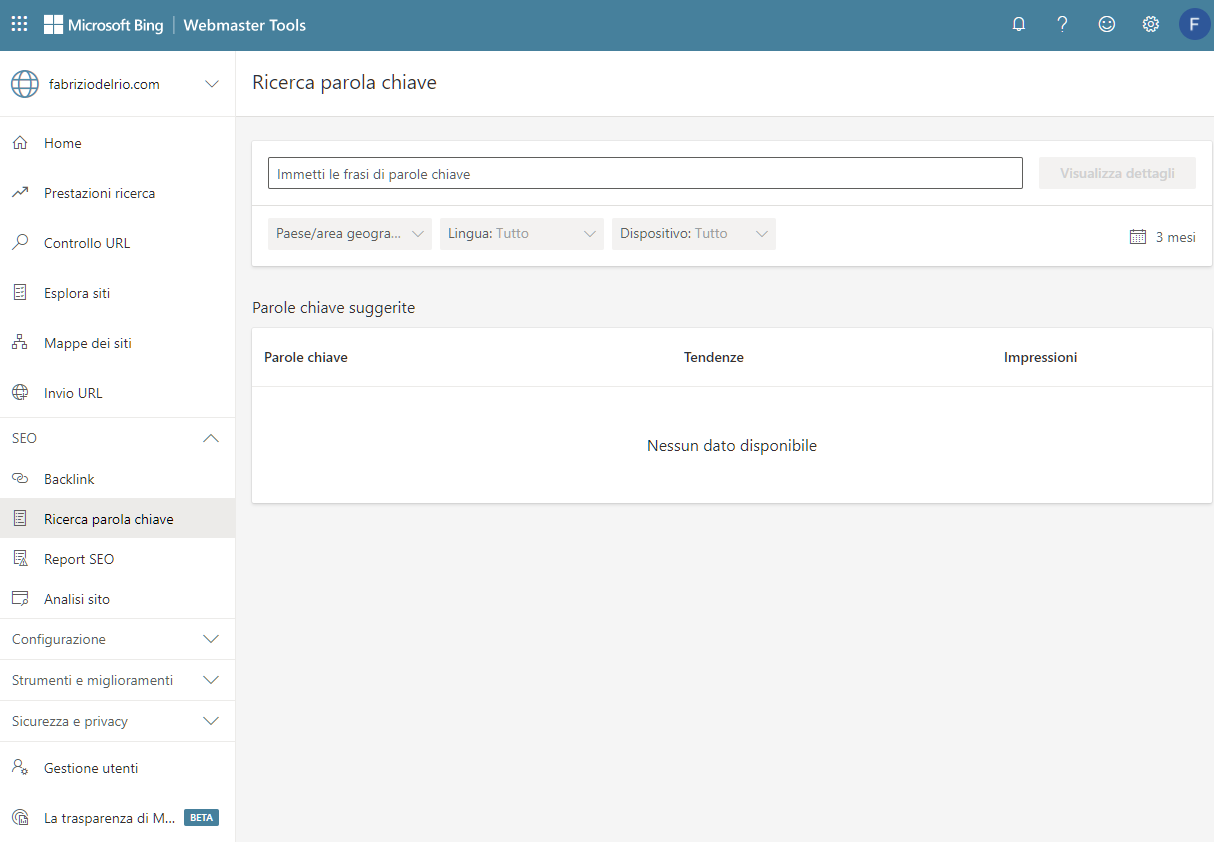Expand Strumenti e miglioramenti section

[x=211, y=680]
